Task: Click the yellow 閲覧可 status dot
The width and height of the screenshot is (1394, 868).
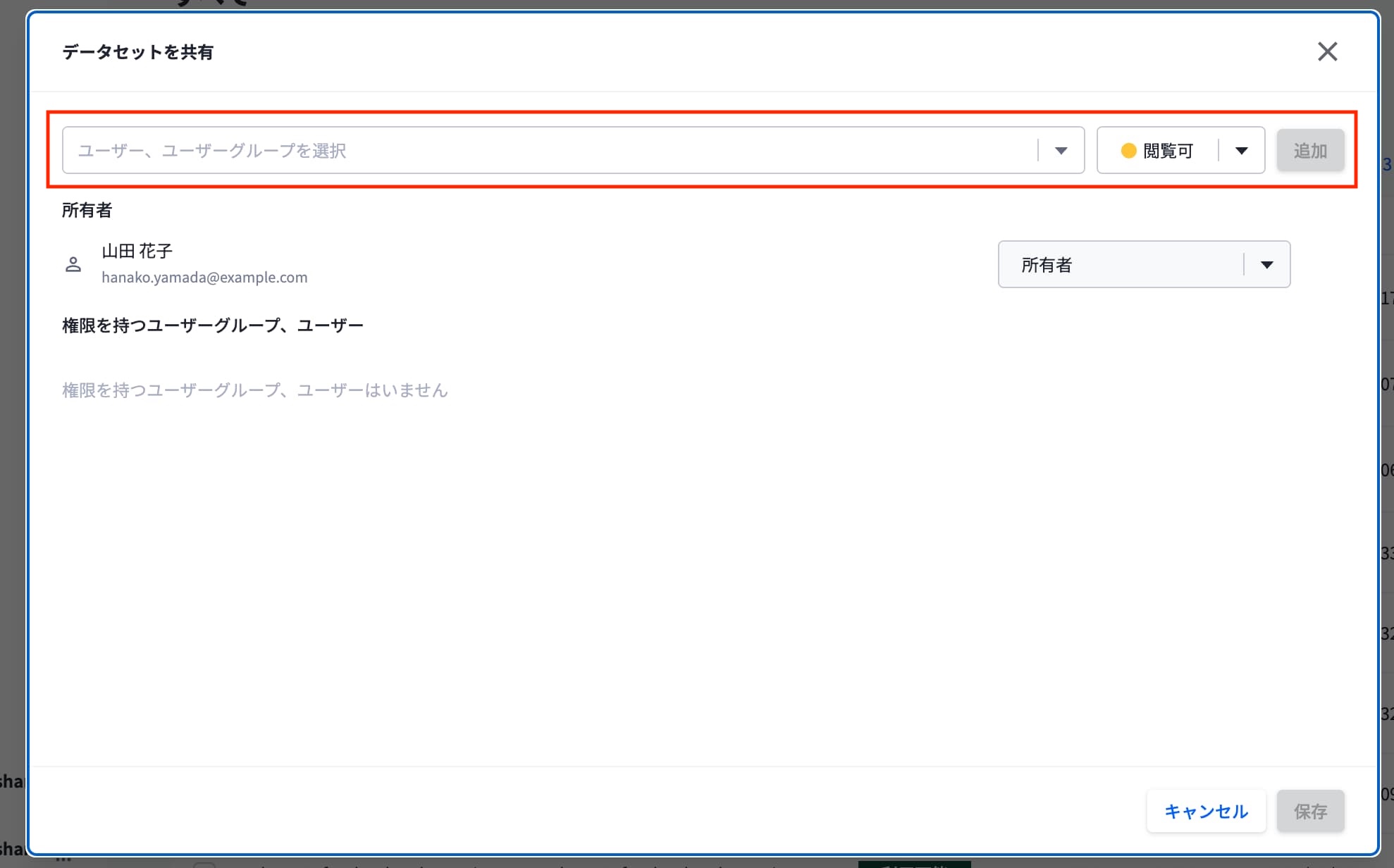Action: (1128, 151)
